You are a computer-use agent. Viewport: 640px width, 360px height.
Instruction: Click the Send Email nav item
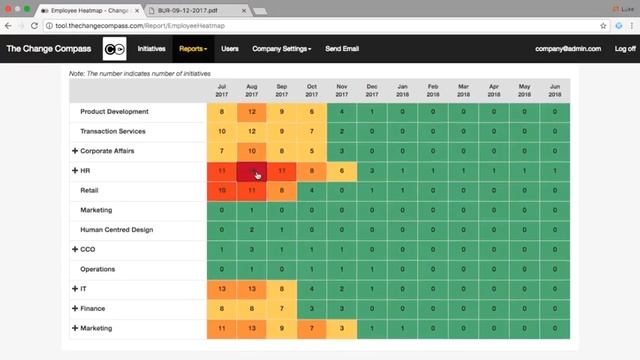[x=342, y=49]
